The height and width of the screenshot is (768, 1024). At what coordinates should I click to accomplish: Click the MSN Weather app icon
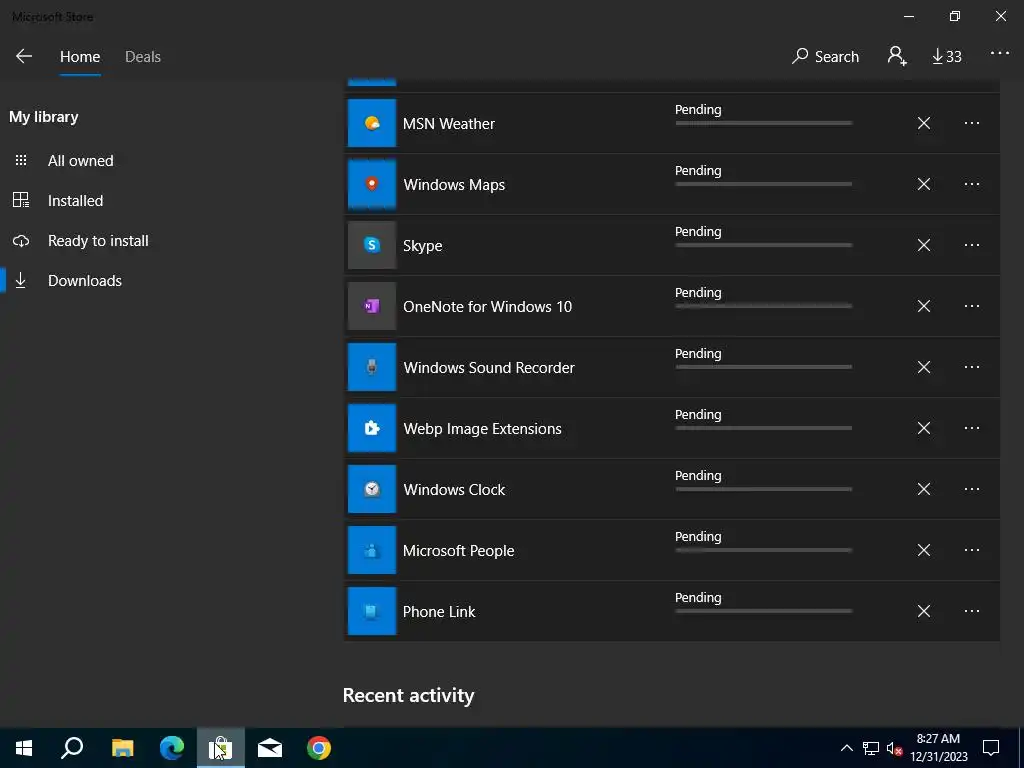point(372,123)
